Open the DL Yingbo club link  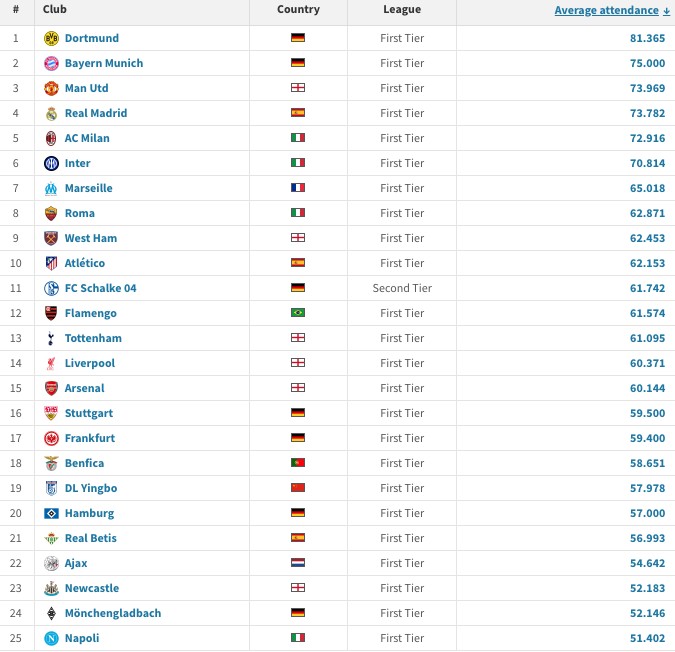(90, 488)
